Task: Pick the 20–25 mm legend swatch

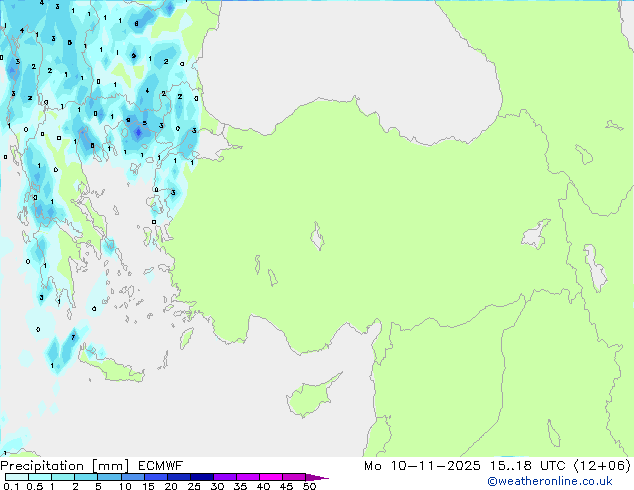Action: point(179,477)
